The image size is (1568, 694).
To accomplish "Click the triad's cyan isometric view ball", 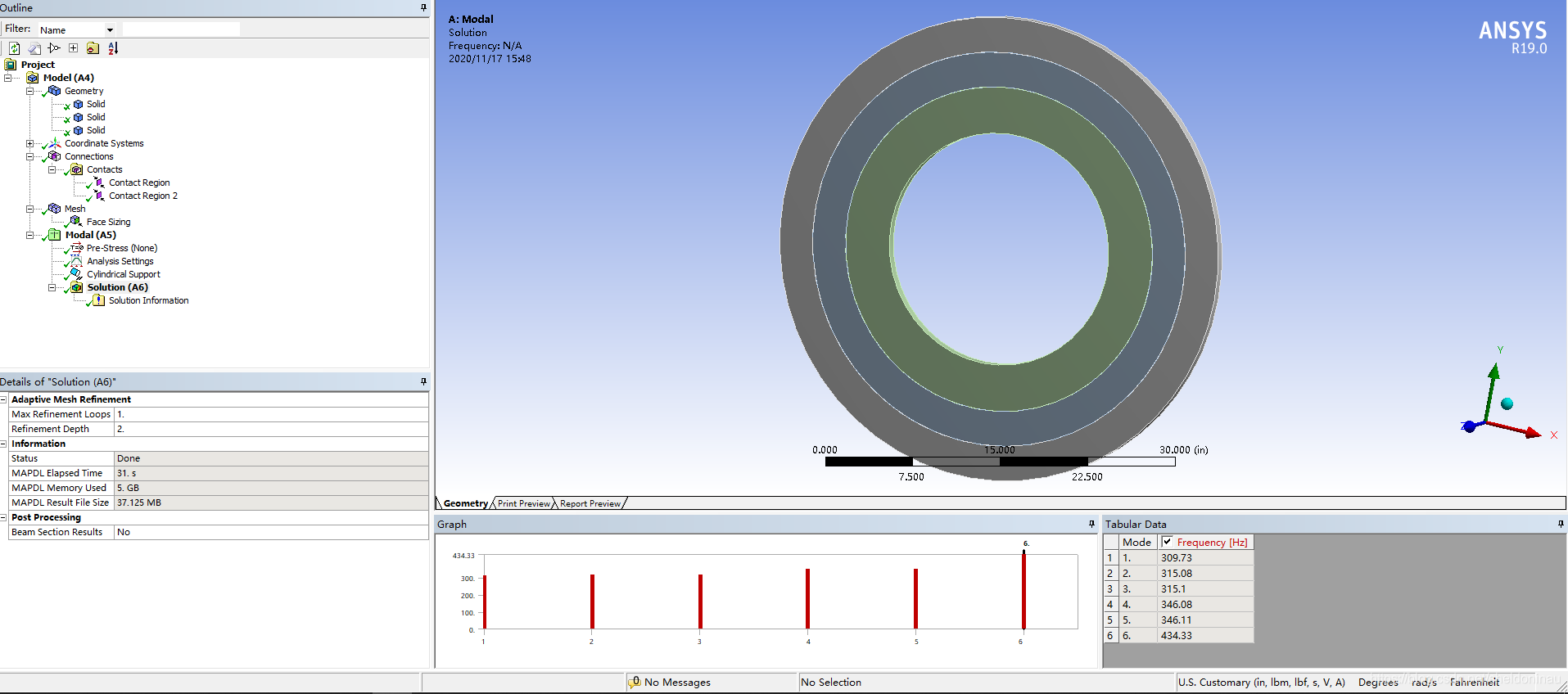I will click(1507, 403).
